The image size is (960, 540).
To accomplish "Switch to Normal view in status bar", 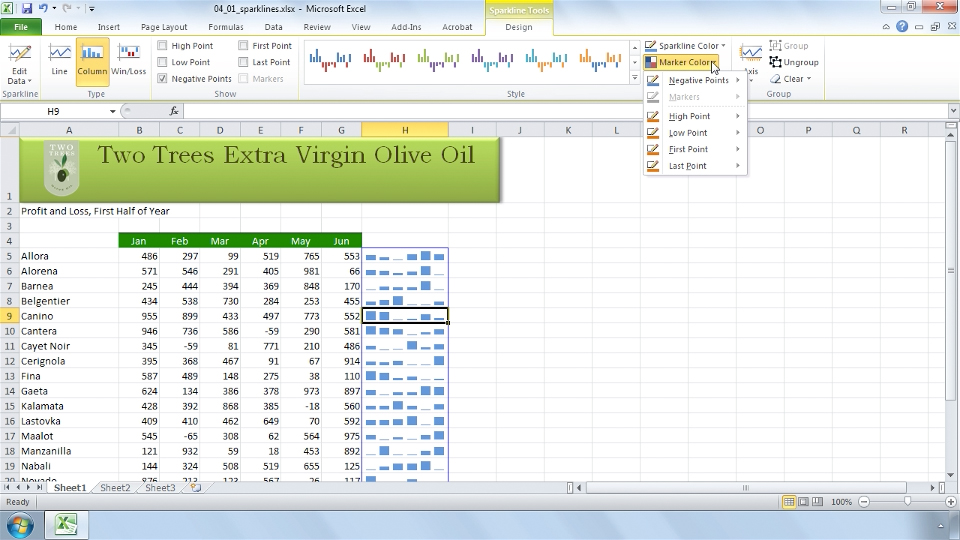I will coord(789,502).
